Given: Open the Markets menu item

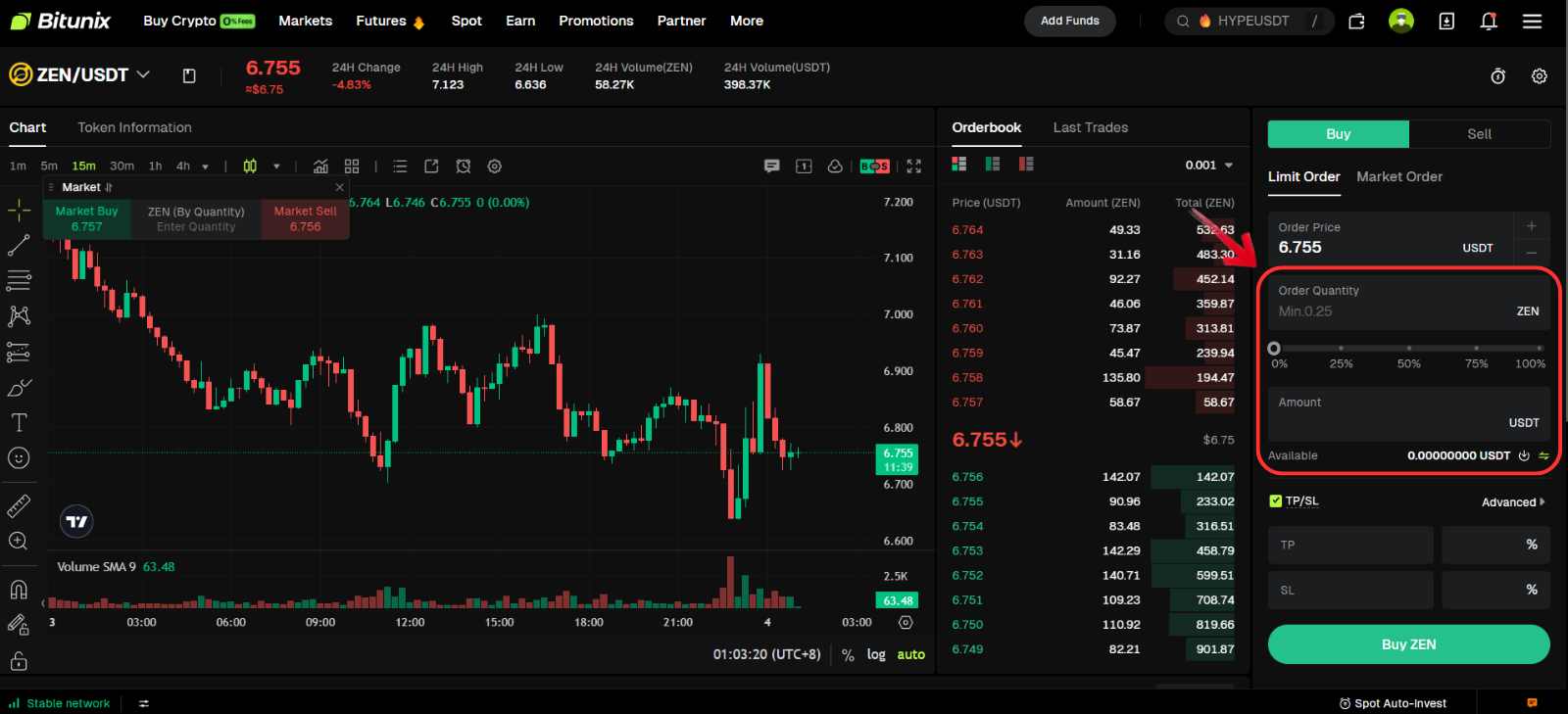Looking at the screenshot, I should coord(306,21).
